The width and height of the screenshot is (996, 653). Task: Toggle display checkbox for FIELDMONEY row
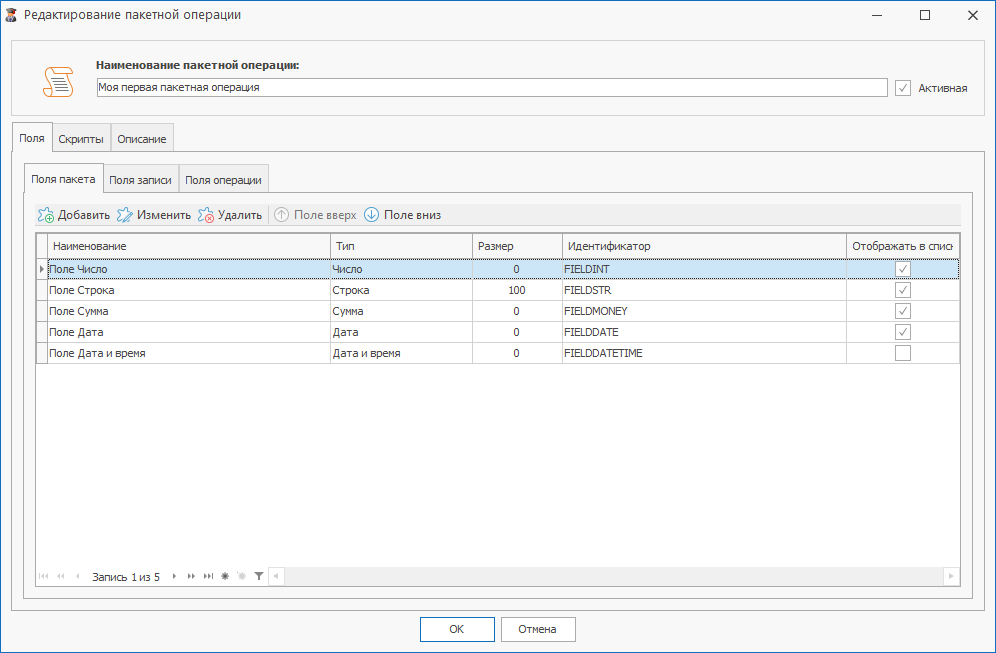(x=903, y=311)
